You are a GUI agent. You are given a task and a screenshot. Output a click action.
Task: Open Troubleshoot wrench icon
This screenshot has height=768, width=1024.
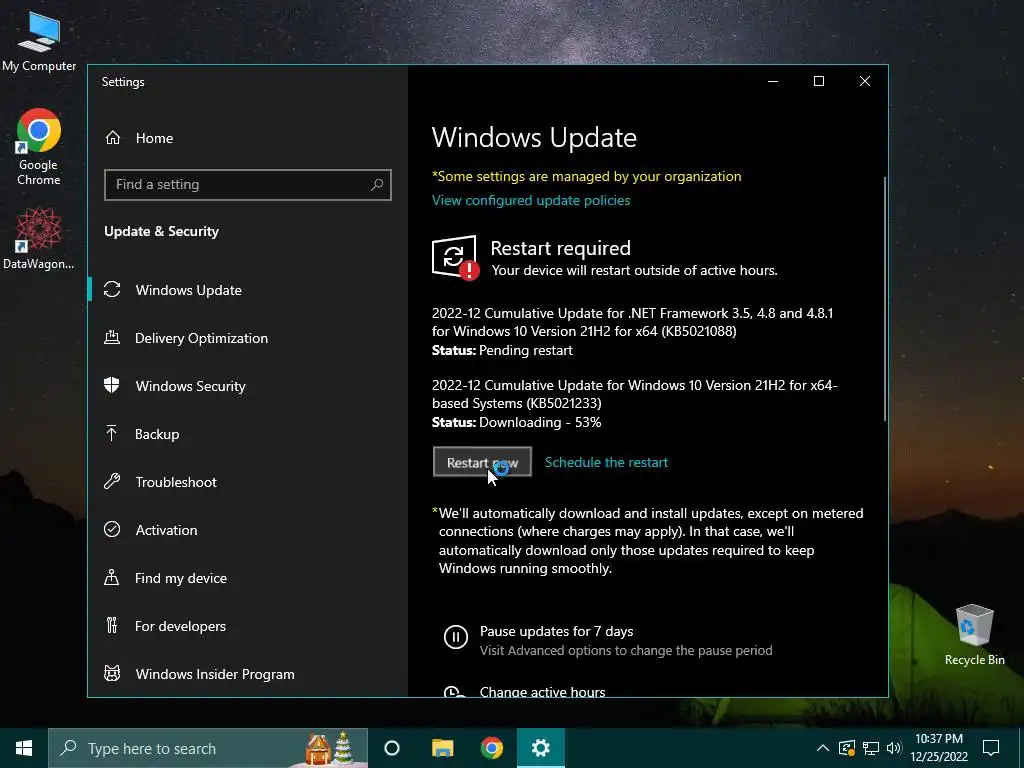[x=112, y=481]
